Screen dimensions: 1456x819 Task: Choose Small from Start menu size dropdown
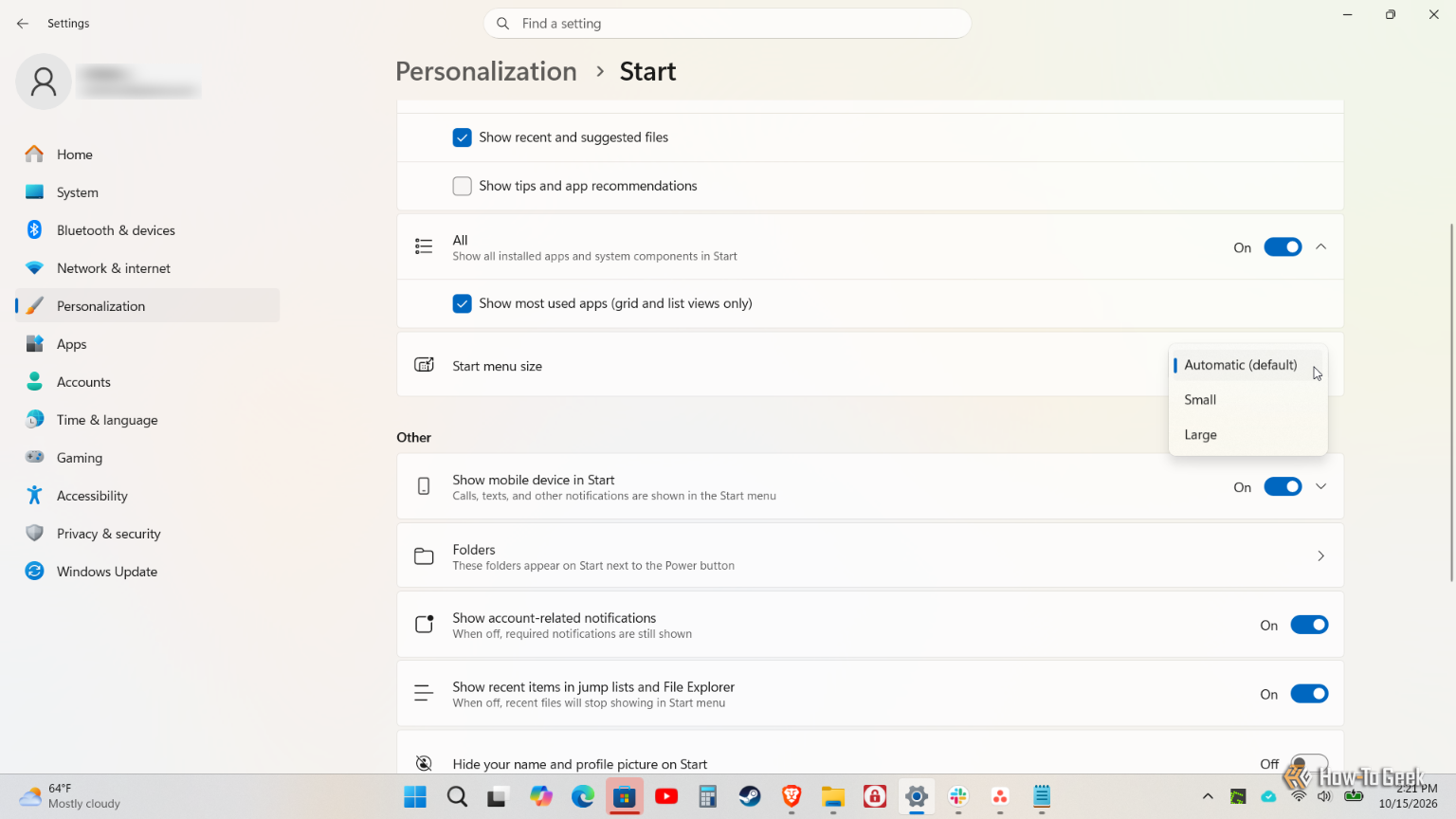coord(1247,400)
